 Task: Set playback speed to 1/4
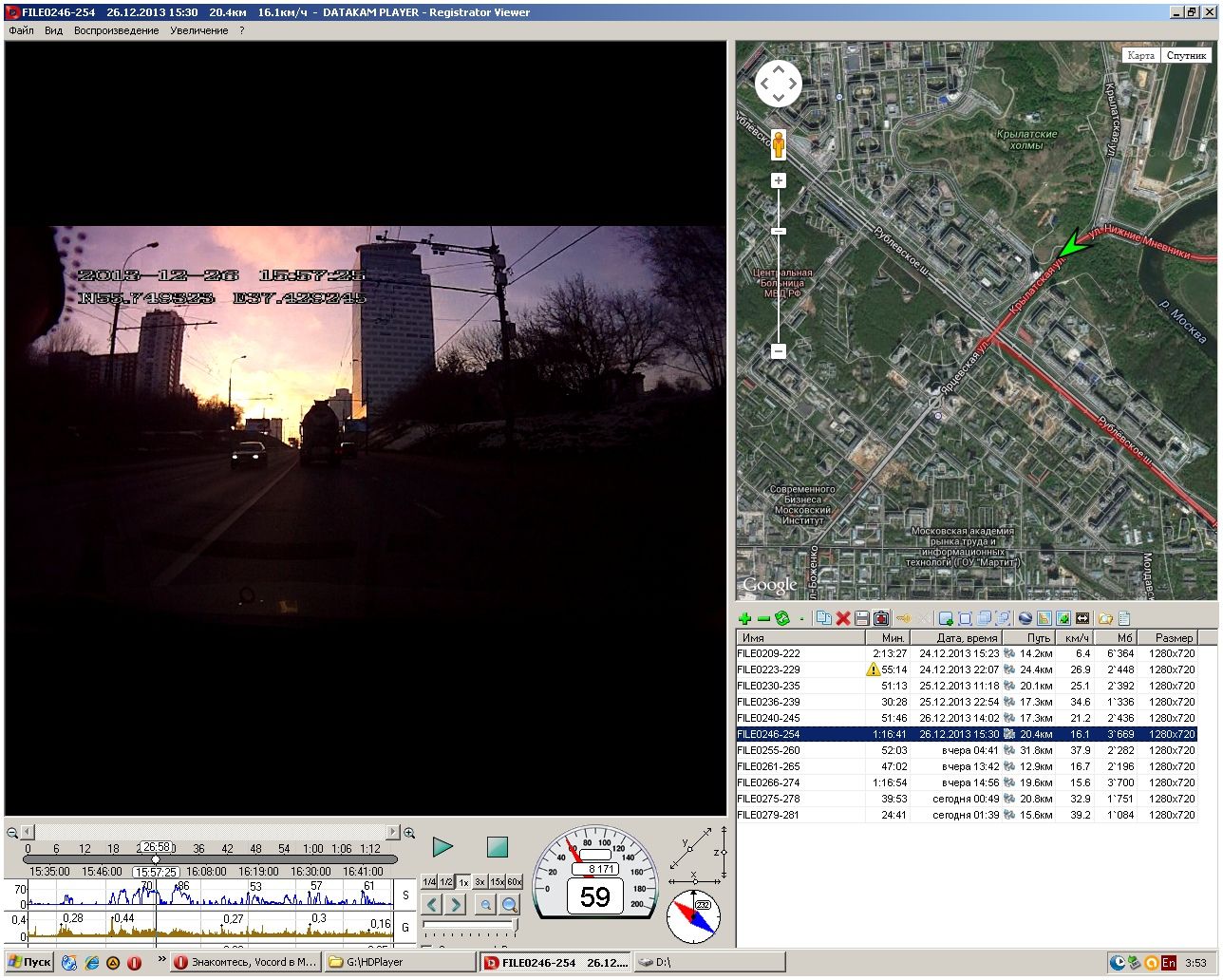[429, 882]
